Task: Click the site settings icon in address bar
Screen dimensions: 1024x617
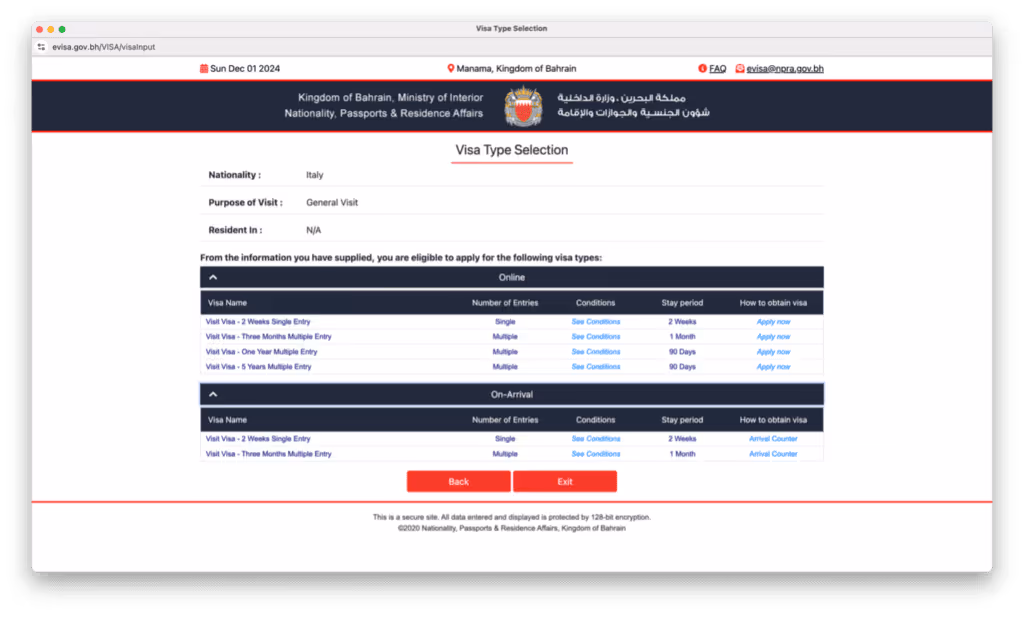Action: pos(41,47)
